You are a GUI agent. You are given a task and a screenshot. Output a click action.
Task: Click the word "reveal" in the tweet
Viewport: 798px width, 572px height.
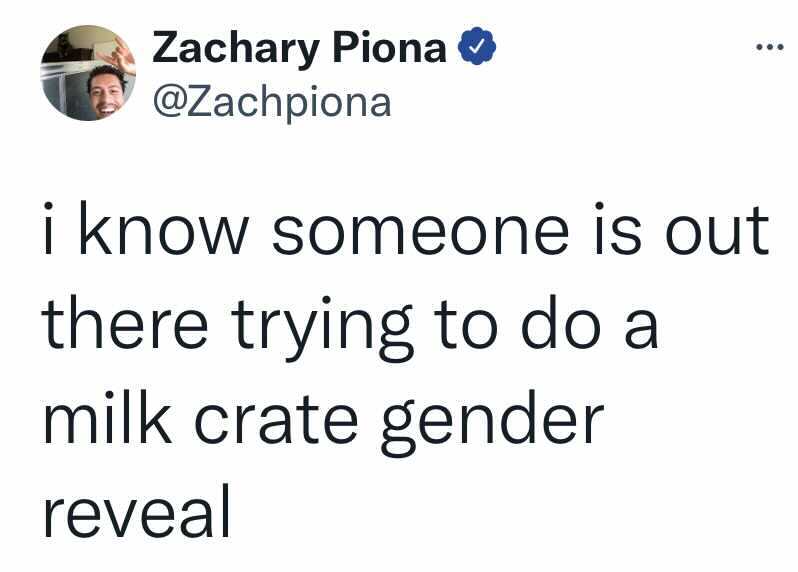(137, 510)
